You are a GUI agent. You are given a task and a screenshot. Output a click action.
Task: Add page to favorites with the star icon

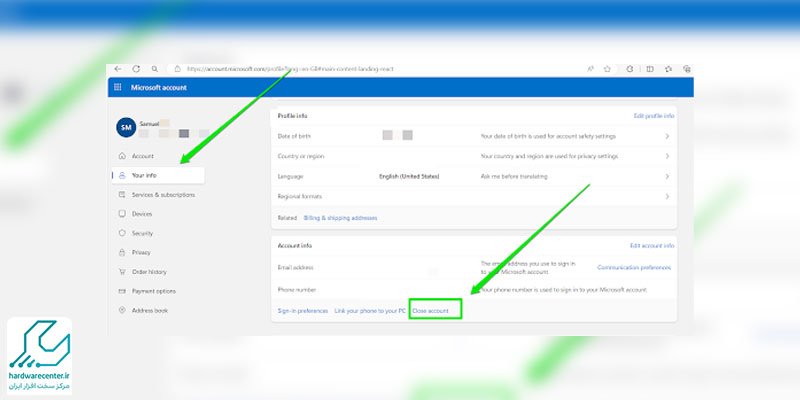(x=607, y=69)
